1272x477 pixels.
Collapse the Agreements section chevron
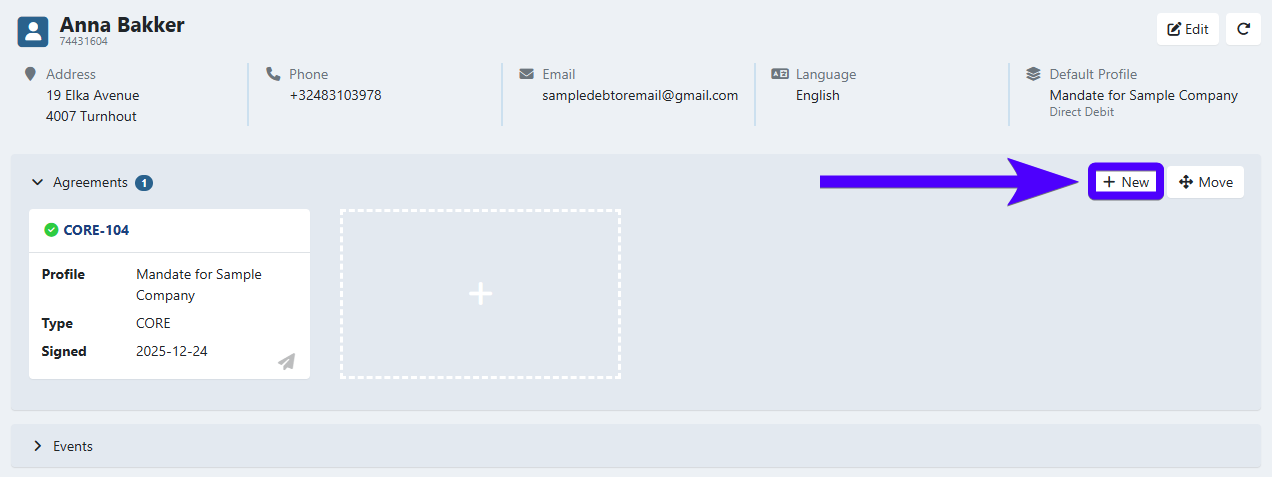tap(38, 183)
